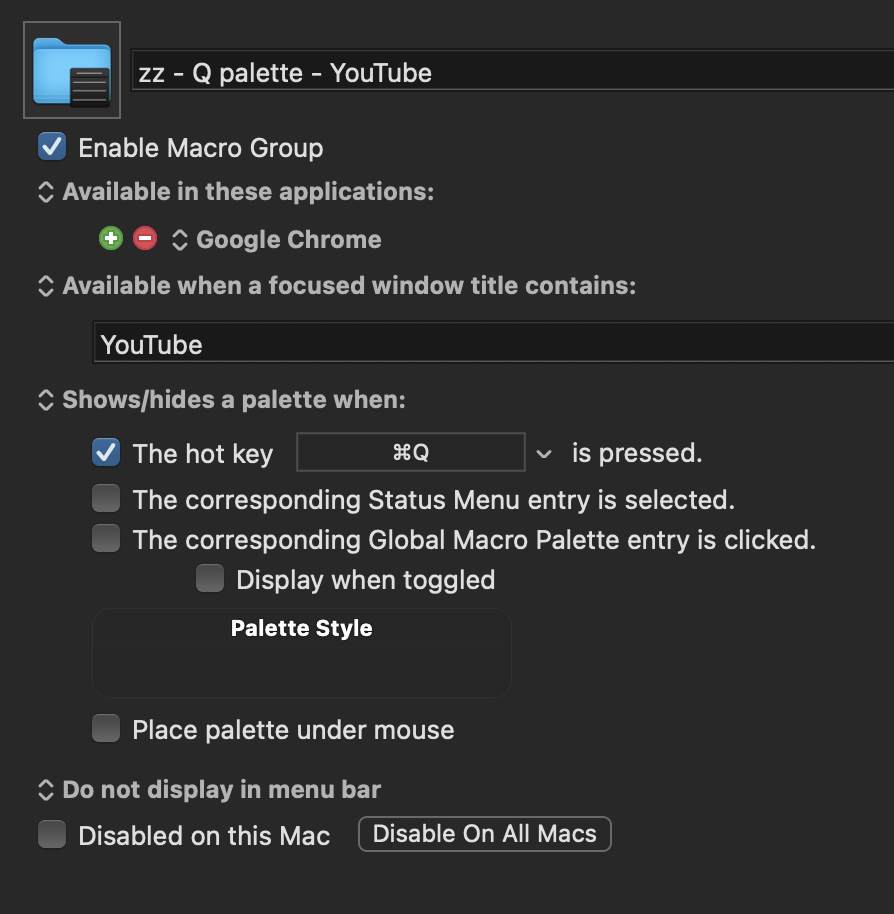Screen dimensions: 894x914
Task: Open the Do not display in menu bar popup
Action: (46, 790)
